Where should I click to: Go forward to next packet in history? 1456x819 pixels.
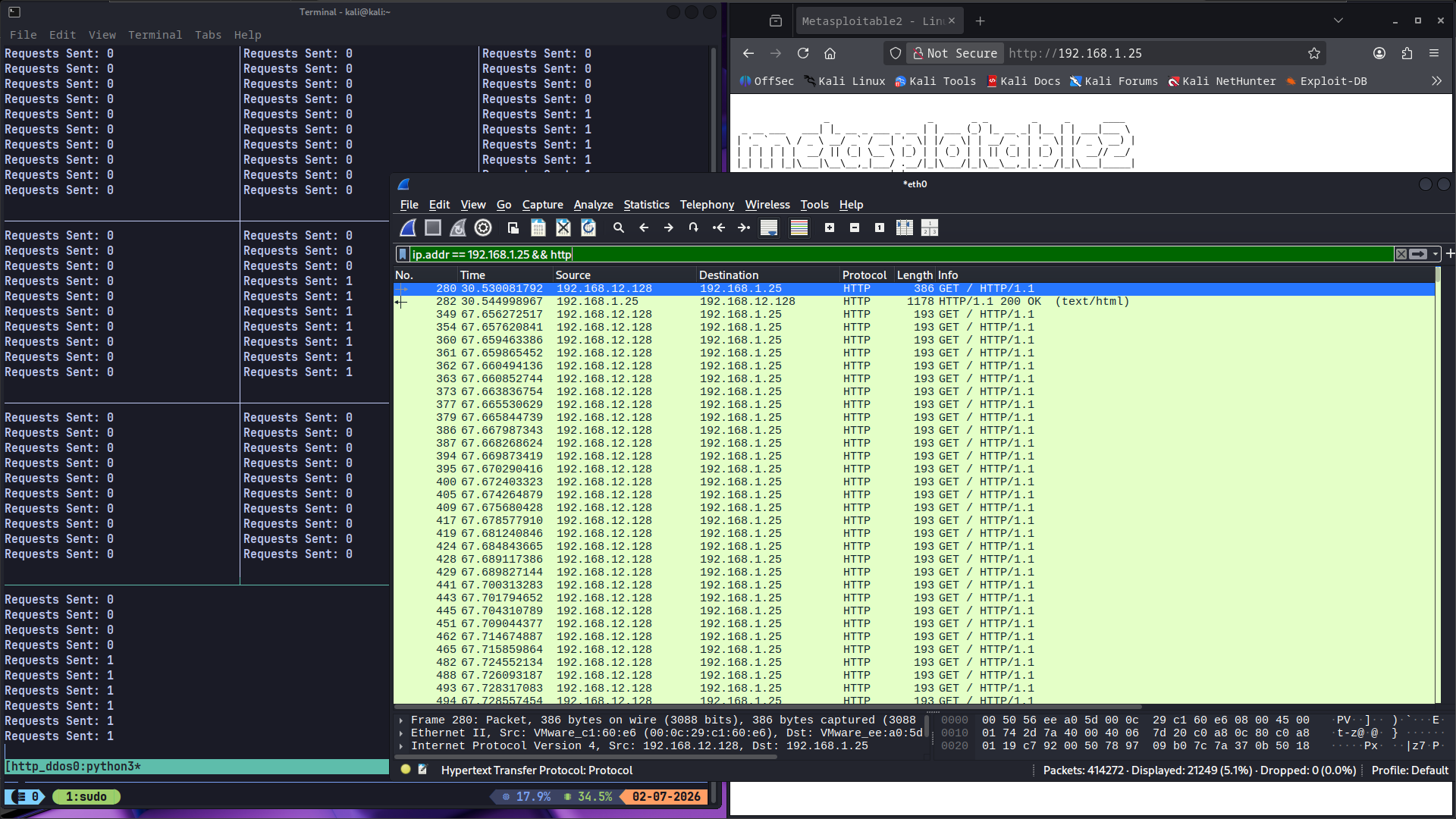pyautogui.click(x=669, y=227)
